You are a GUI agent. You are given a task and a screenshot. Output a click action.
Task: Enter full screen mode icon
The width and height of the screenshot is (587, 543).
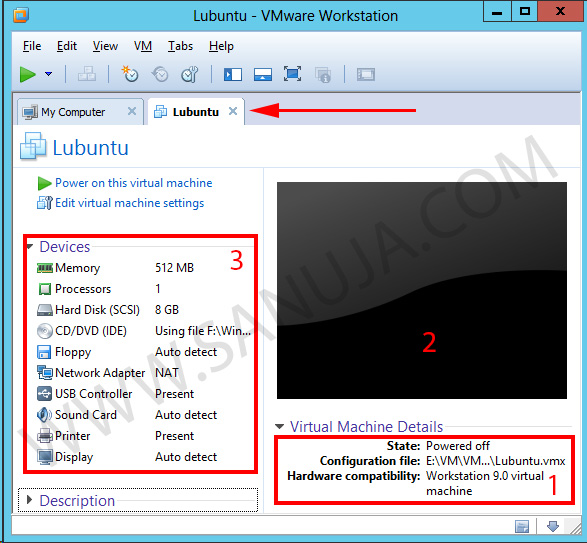pos(292,74)
